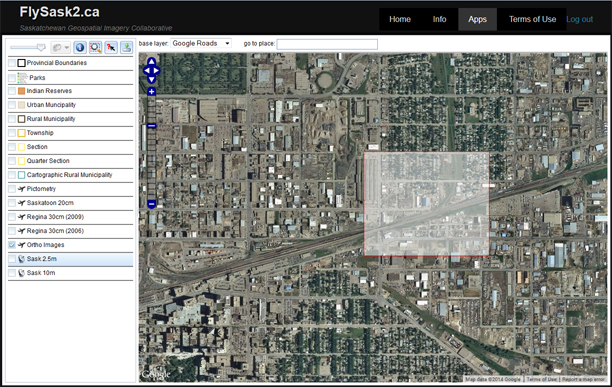The height and width of the screenshot is (387, 612).
Task: Click the Log out link
Action: (579, 20)
